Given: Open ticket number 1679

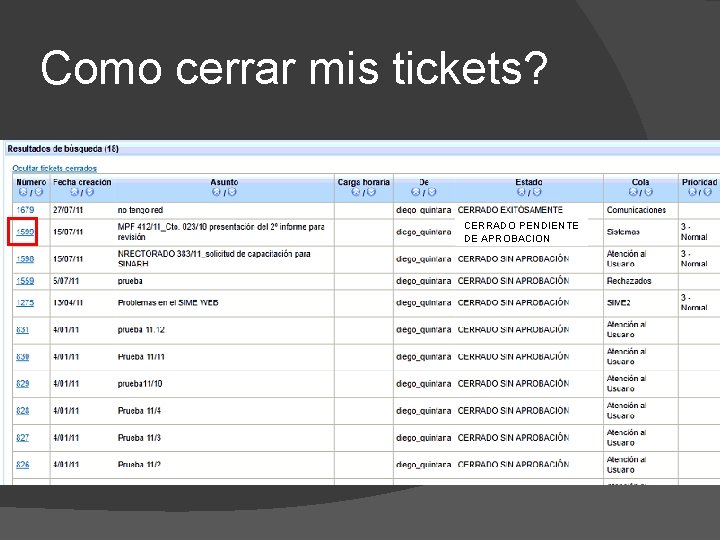Looking at the screenshot, I should click(x=25, y=210).
